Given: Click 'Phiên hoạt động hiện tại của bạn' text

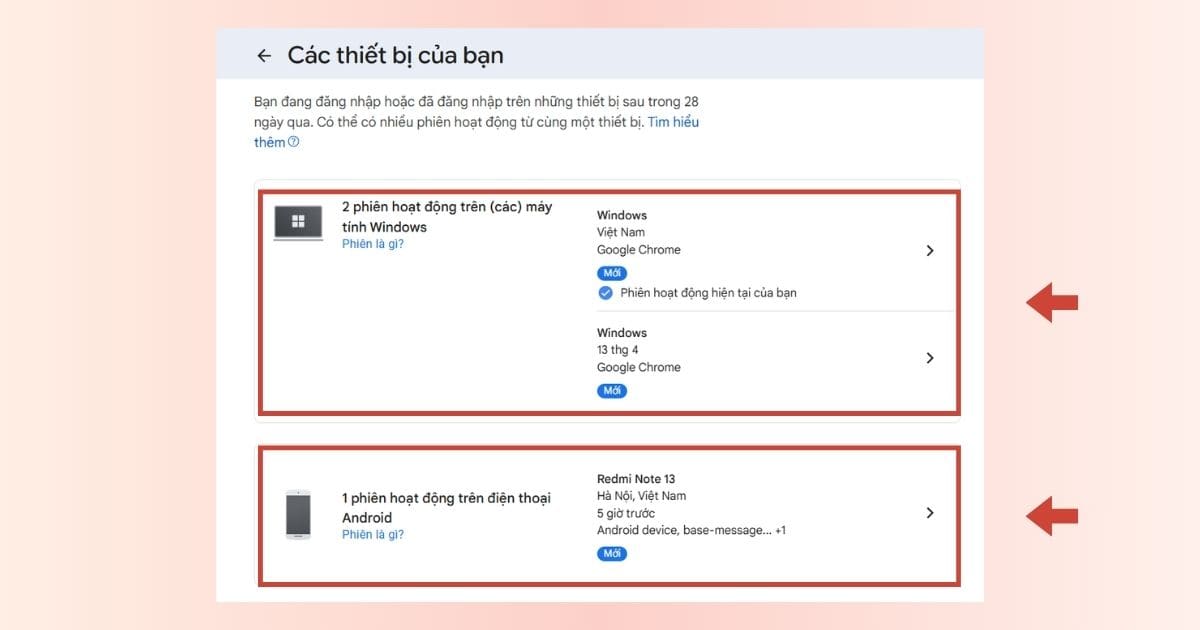Looking at the screenshot, I should pos(708,293).
